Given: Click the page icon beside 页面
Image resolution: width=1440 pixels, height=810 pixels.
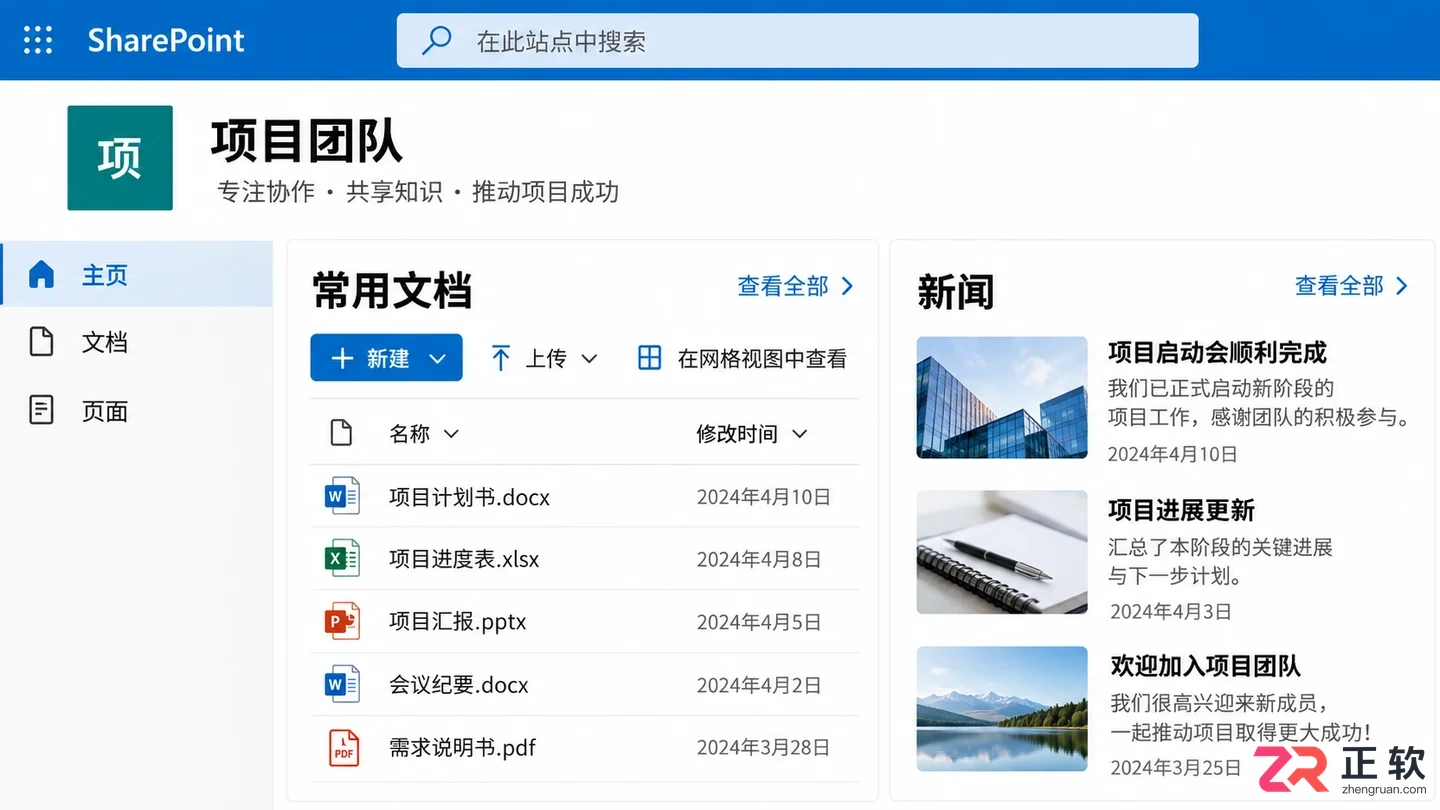Looking at the screenshot, I should coord(41,410).
